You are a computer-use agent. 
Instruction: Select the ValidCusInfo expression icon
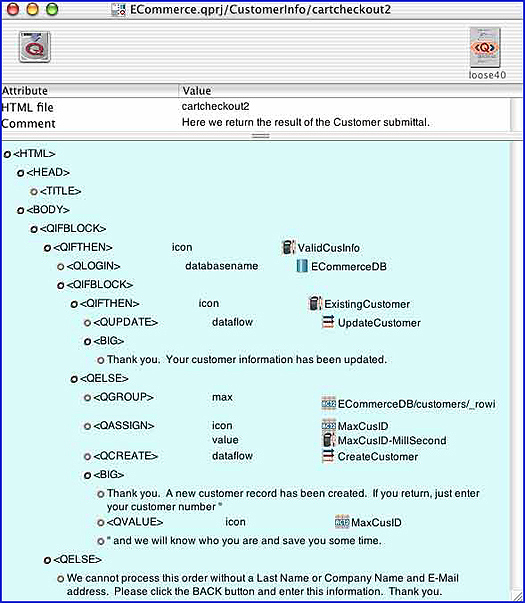click(x=288, y=247)
